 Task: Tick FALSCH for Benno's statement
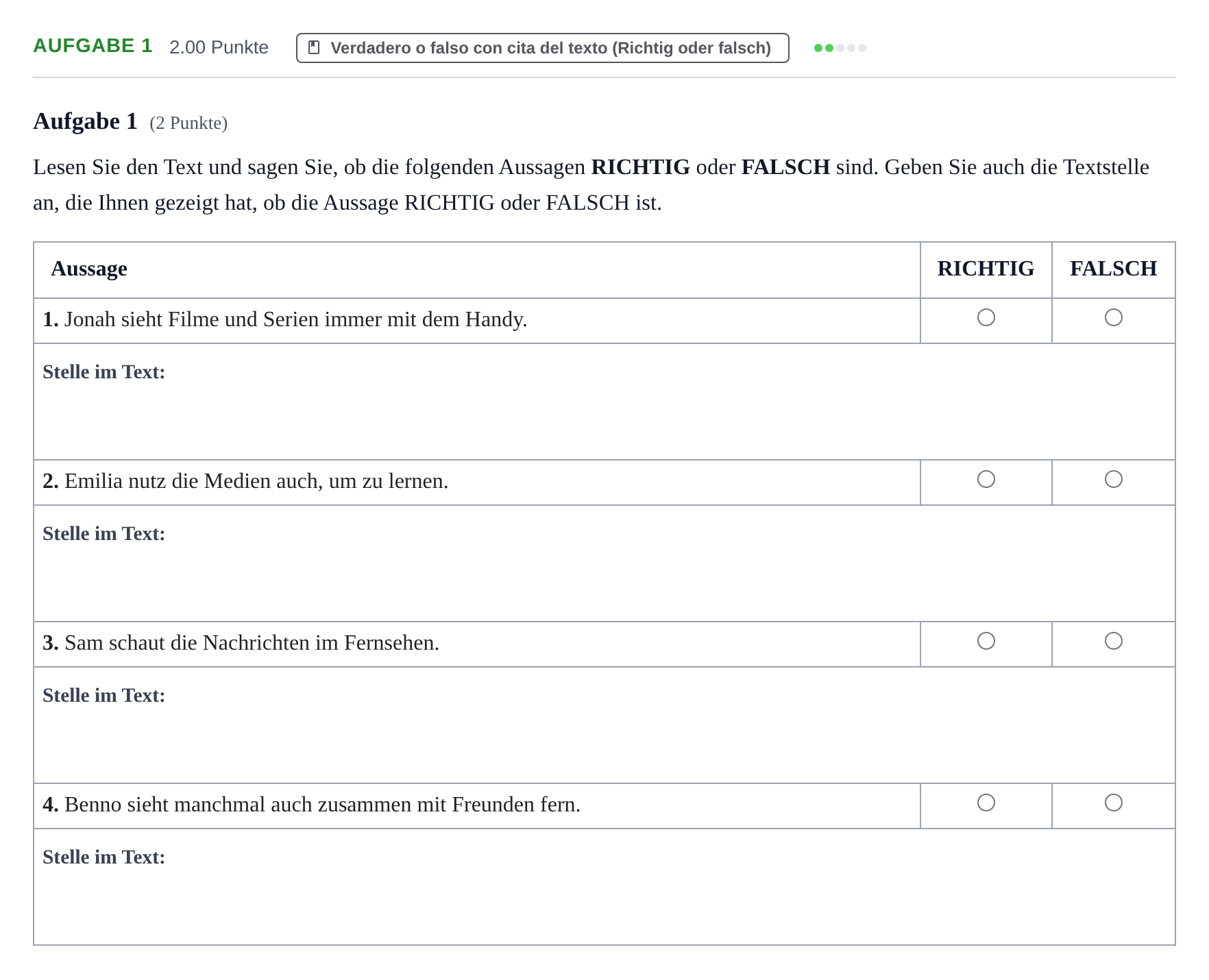coord(1113,803)
